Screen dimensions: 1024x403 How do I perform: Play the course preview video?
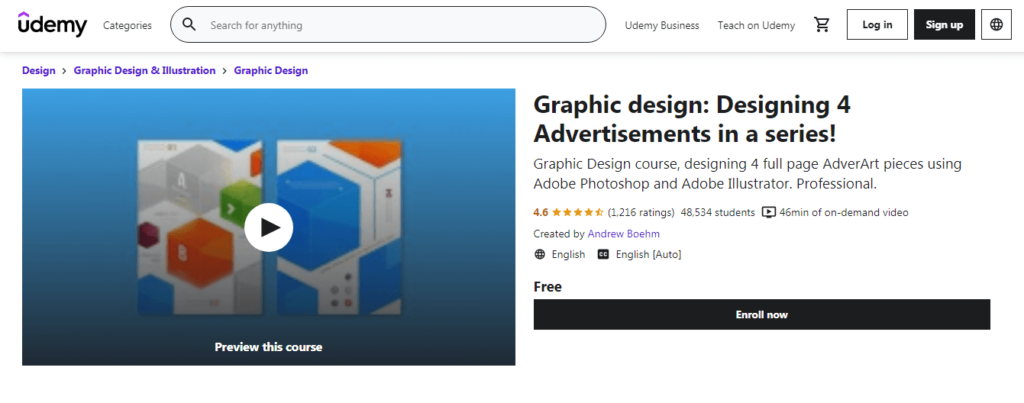pos(268,227)
